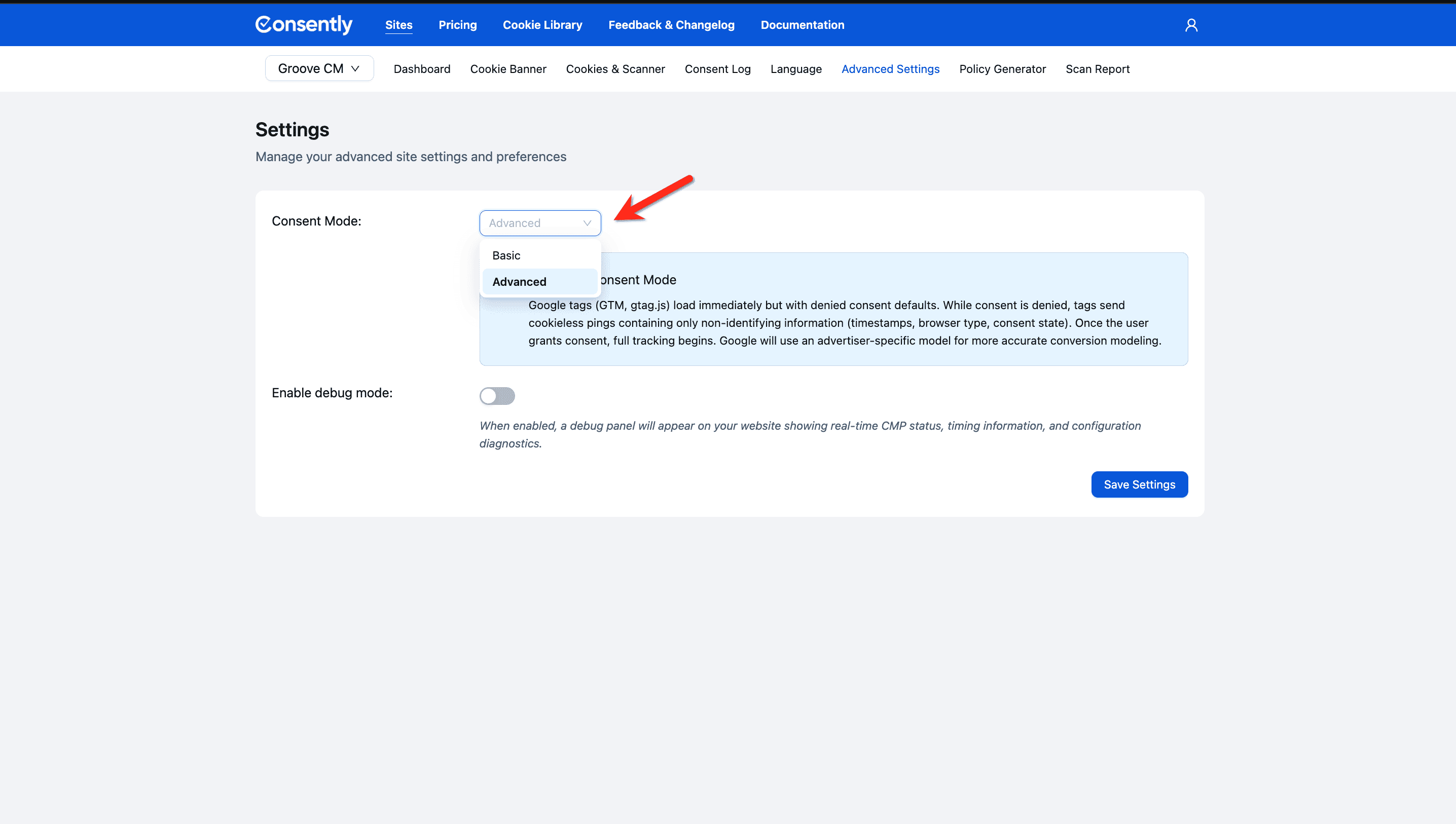
Task: Open the Documentation link
Action: (802, 25)
